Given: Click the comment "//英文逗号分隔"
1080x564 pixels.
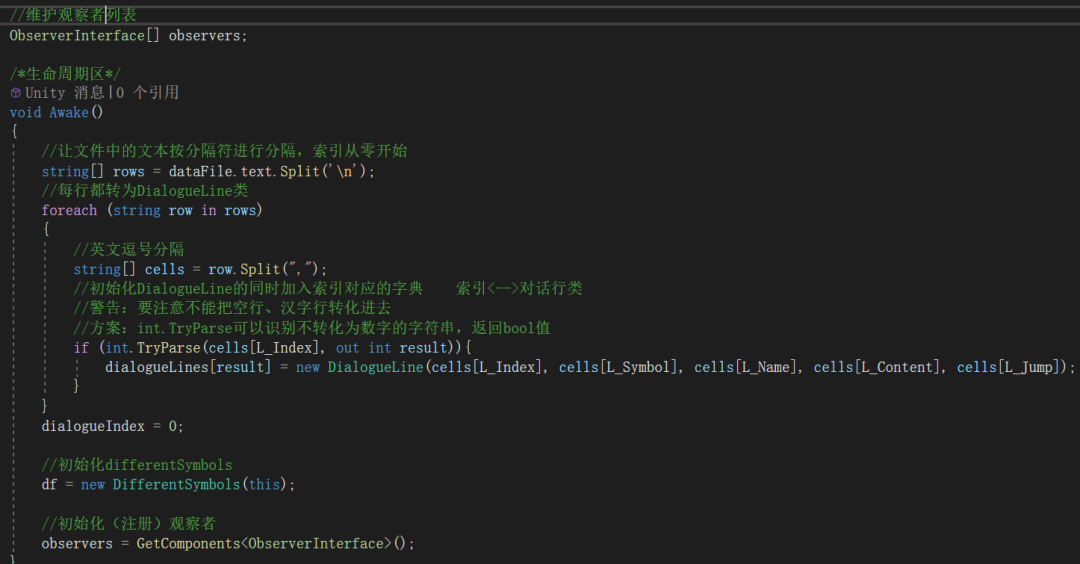Looking at the screenshot, I should point(129,249).
